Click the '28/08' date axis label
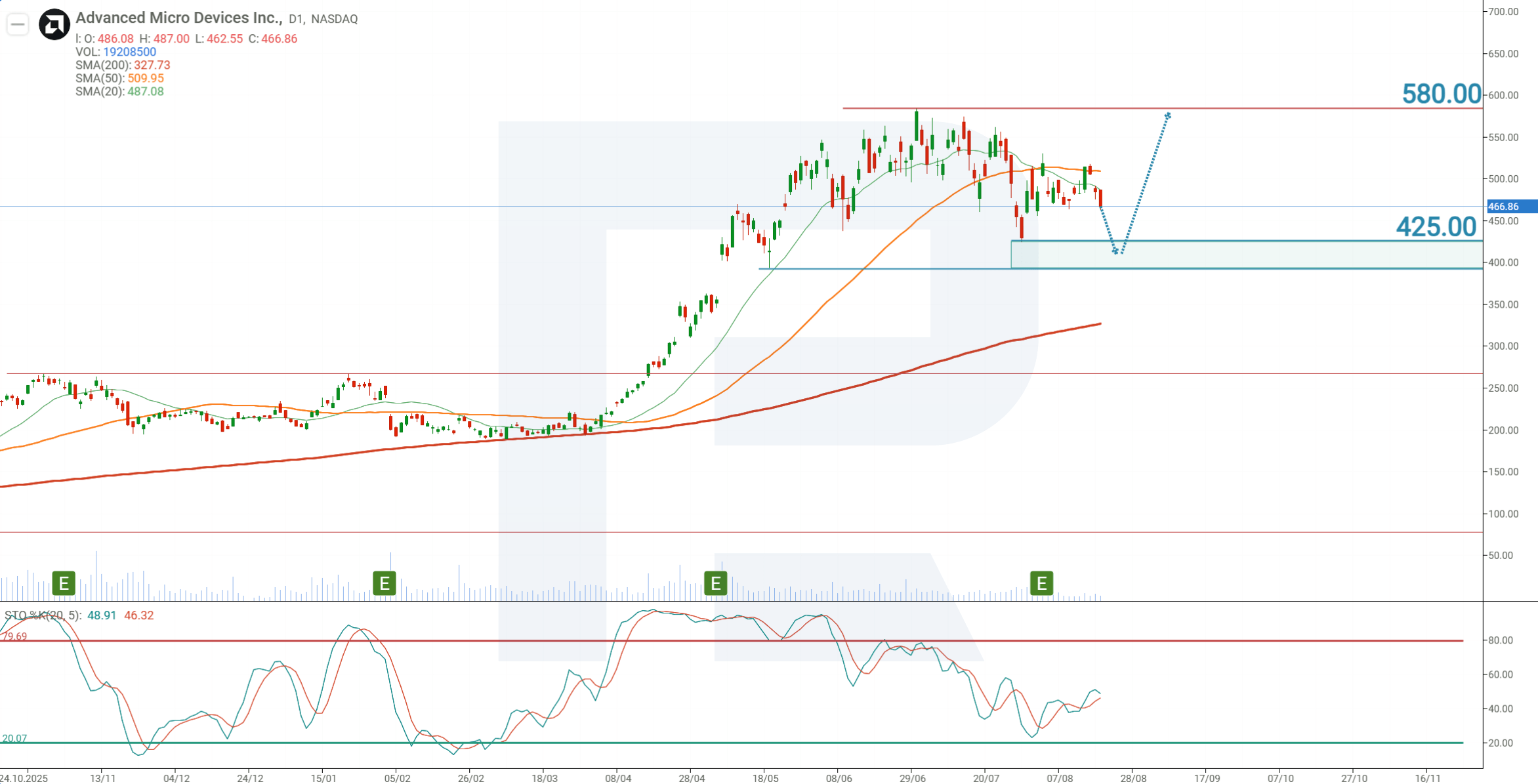This screenshot has height=784, width=1538. (1134, 778)
